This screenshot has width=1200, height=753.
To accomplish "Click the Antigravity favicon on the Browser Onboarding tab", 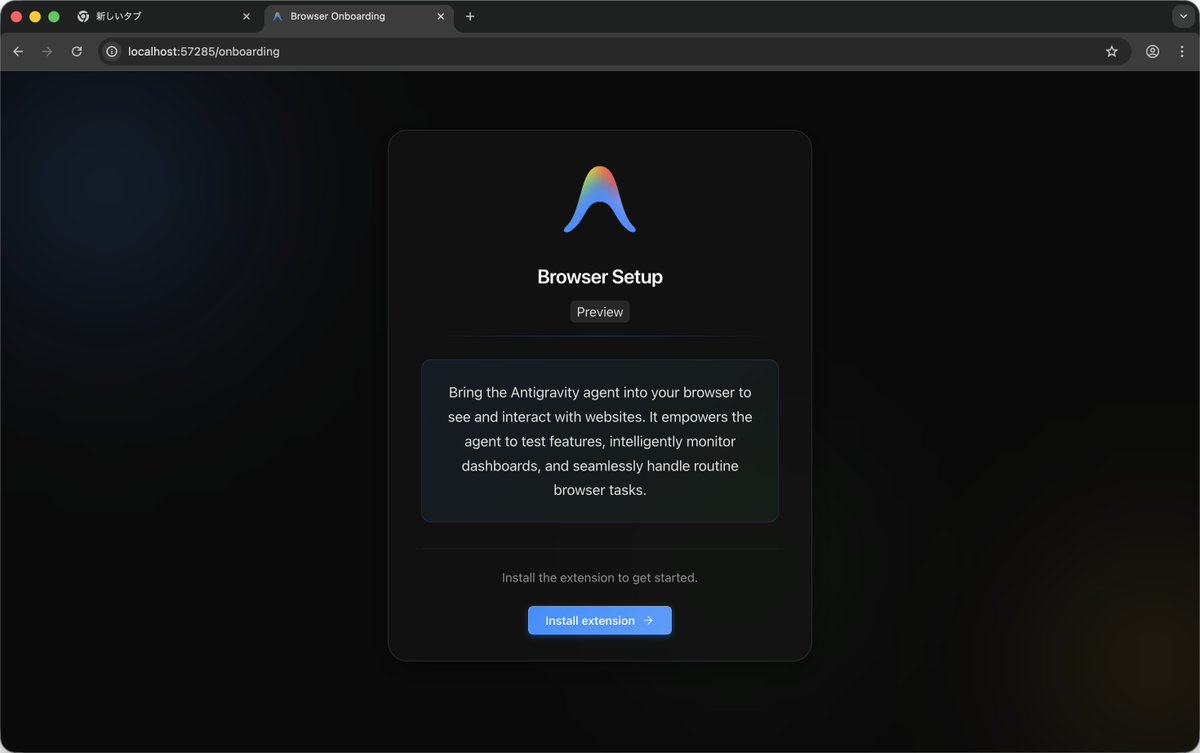I will [277, 16].
